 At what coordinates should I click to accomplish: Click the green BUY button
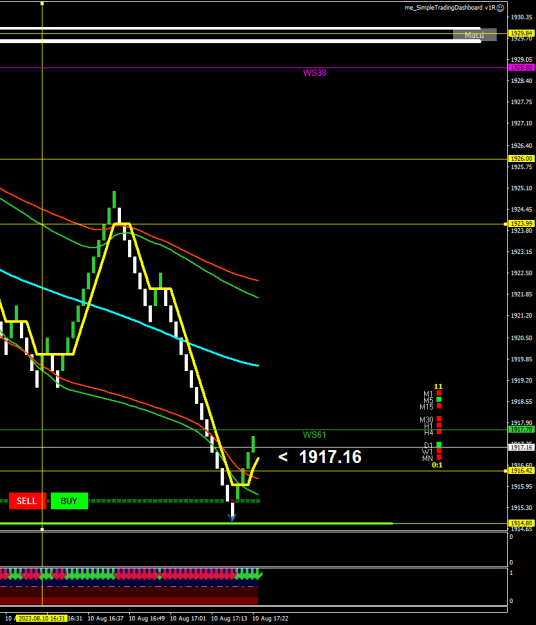[69, 501]
